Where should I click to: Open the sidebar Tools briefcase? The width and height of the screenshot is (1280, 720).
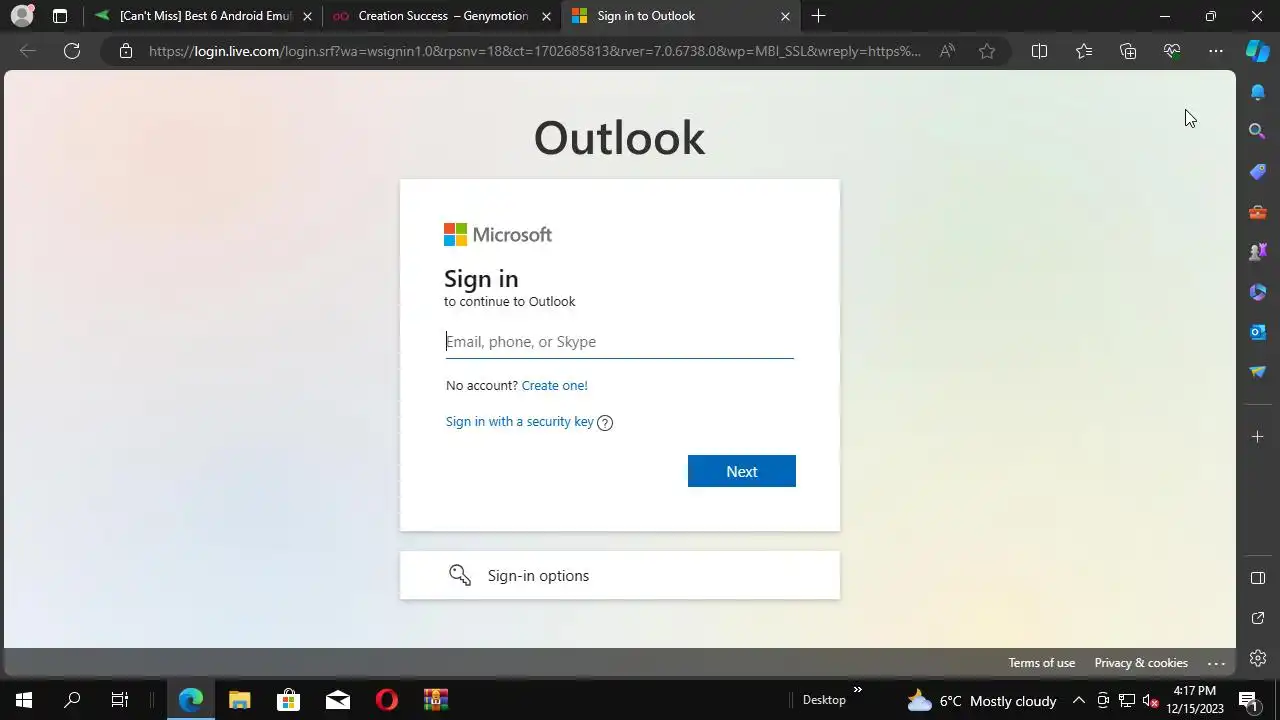(x=1258, y=212)
